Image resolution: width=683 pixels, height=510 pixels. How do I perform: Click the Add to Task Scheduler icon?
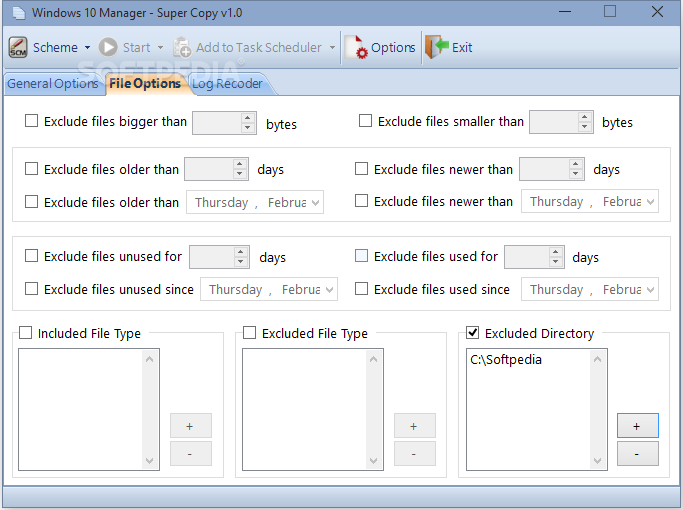[x=182, y=47]
